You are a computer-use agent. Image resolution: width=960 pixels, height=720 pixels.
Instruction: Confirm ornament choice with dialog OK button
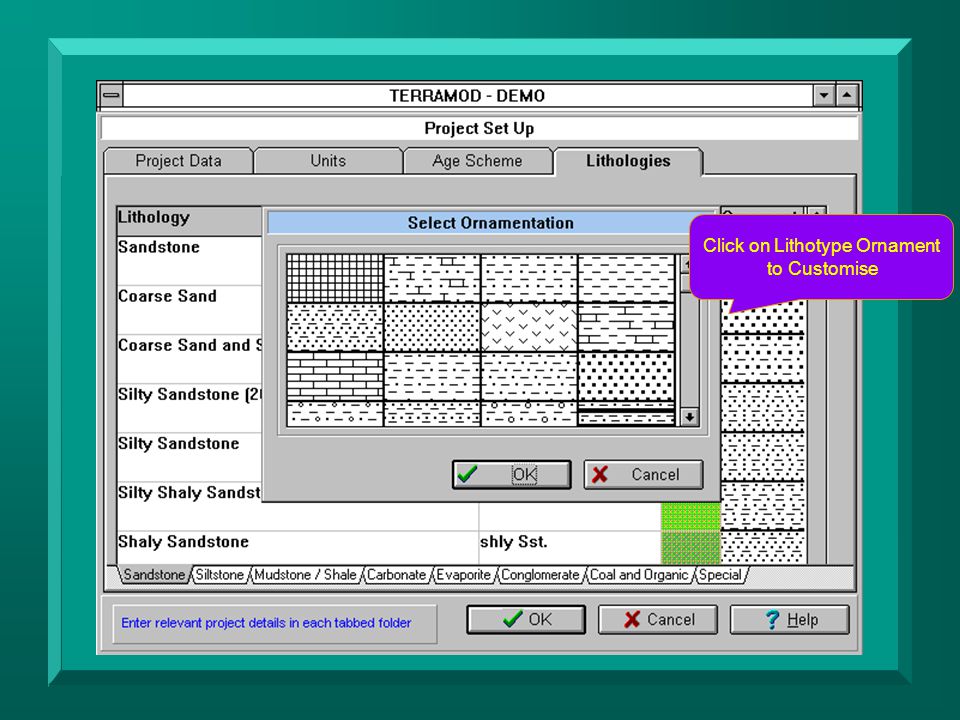[512, 474]
